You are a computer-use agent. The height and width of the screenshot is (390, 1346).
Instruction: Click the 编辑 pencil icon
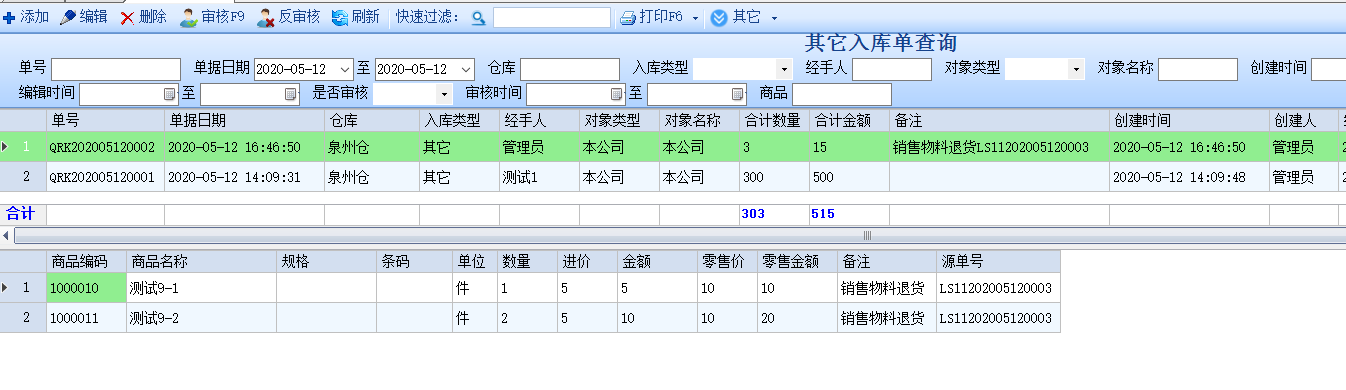(x=68, y=17)
